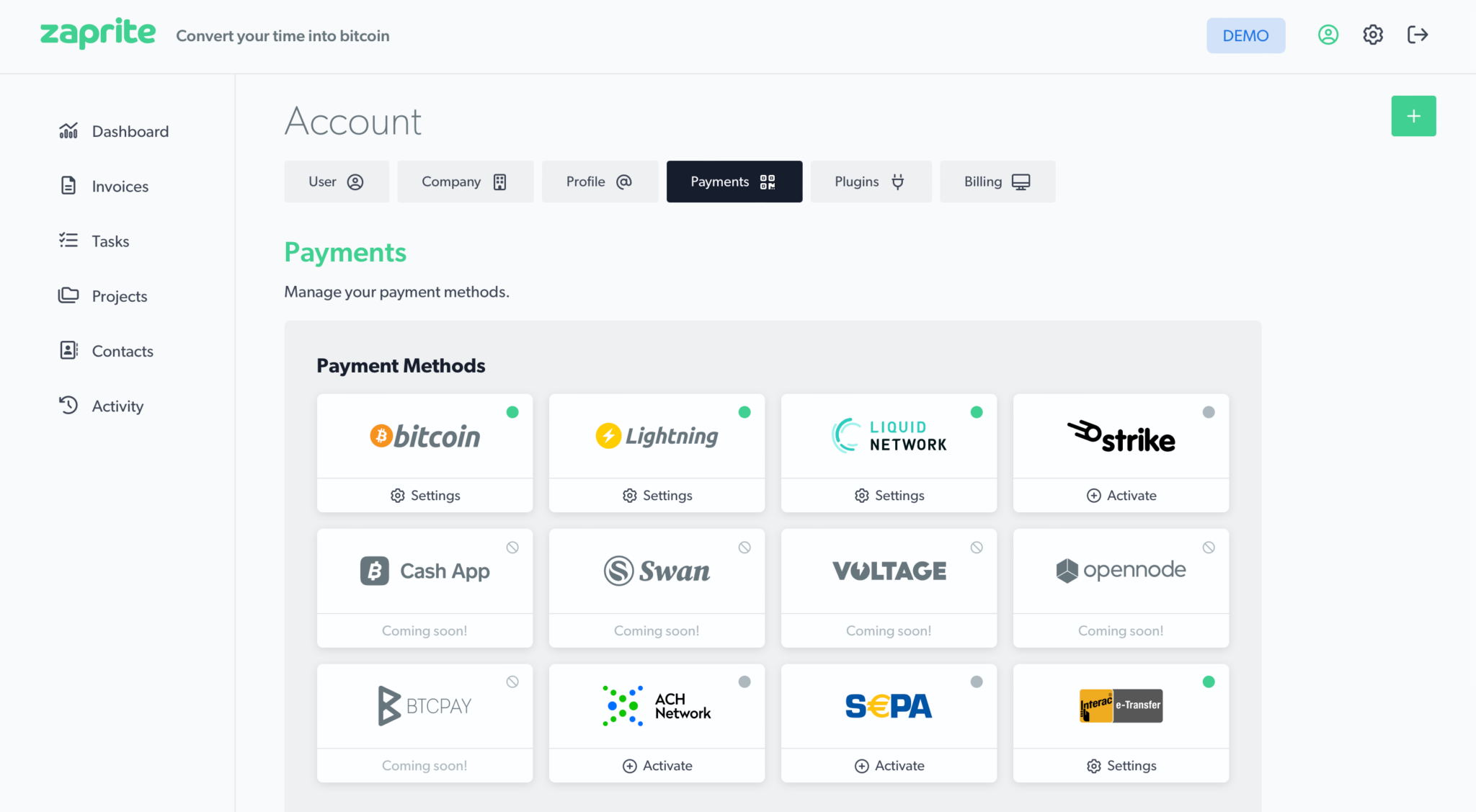Activate the SEPA payment method

pos(889,766)
